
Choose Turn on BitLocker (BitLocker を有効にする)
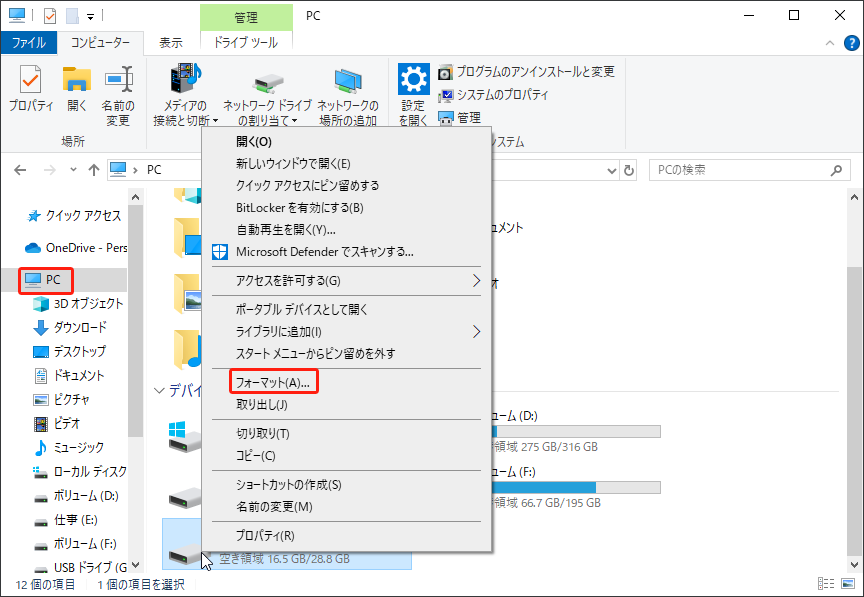347,208
